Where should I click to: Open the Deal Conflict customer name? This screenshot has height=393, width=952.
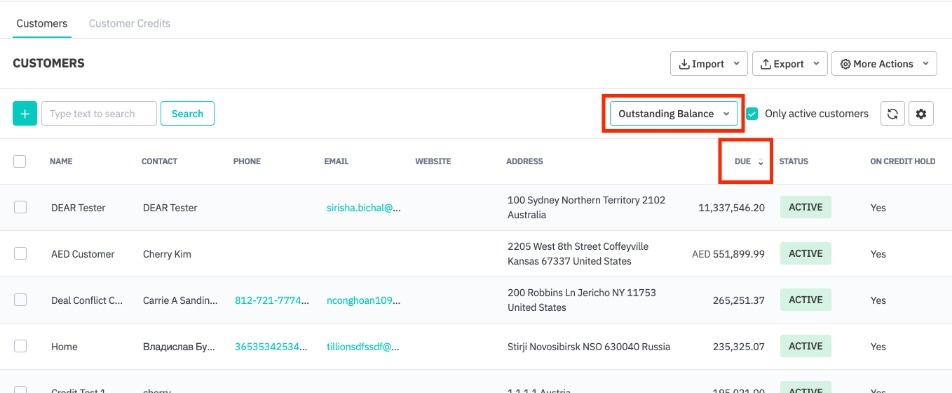[x=87, y=300]
